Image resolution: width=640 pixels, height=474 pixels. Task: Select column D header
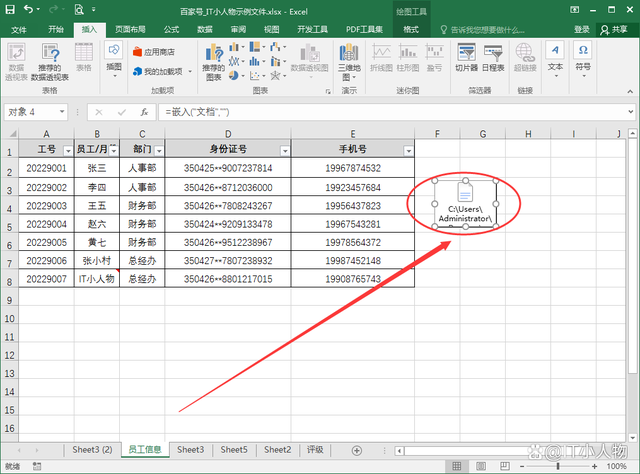(228, 134)
